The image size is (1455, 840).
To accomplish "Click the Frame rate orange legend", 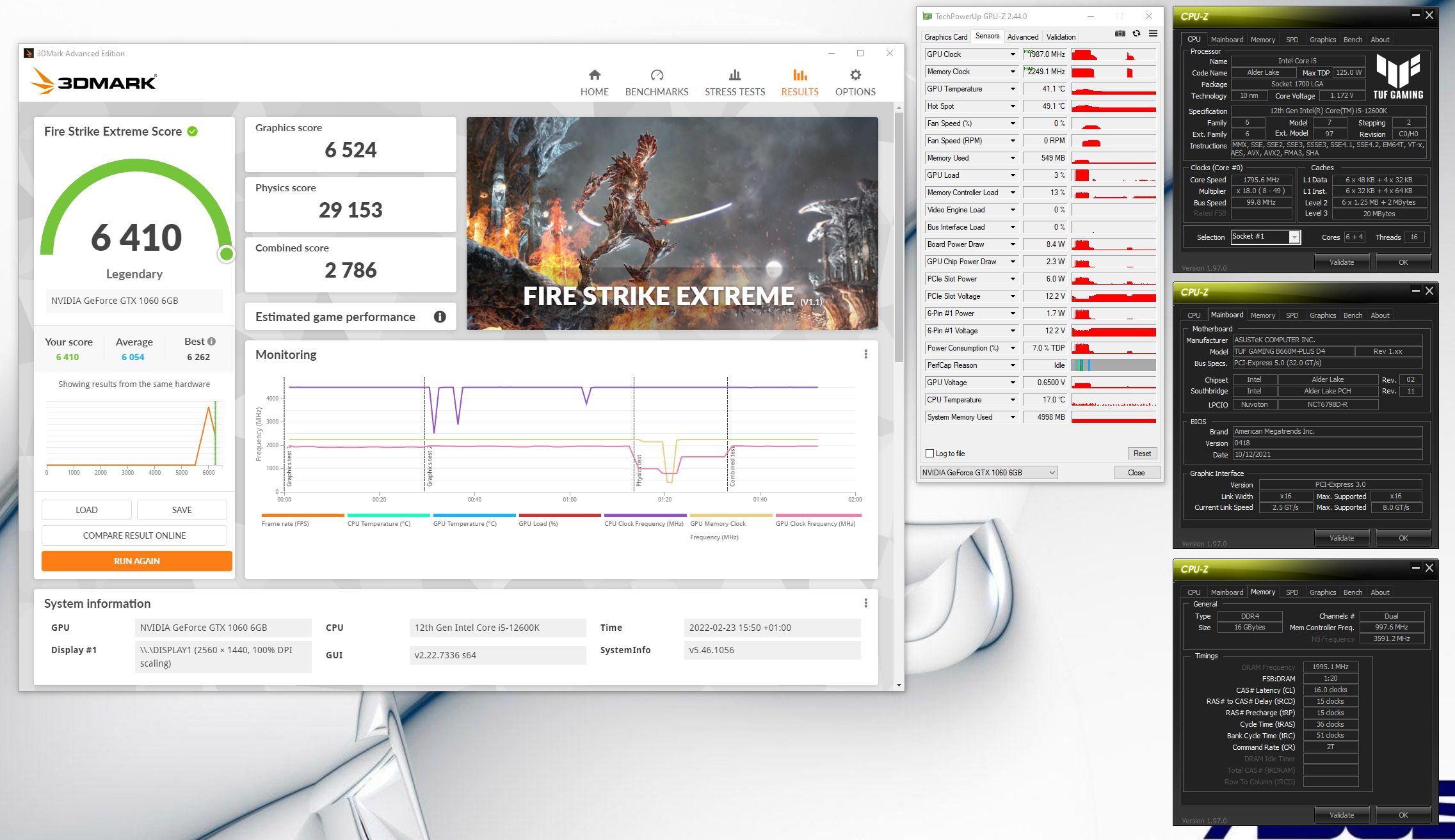I will [302, 520].
